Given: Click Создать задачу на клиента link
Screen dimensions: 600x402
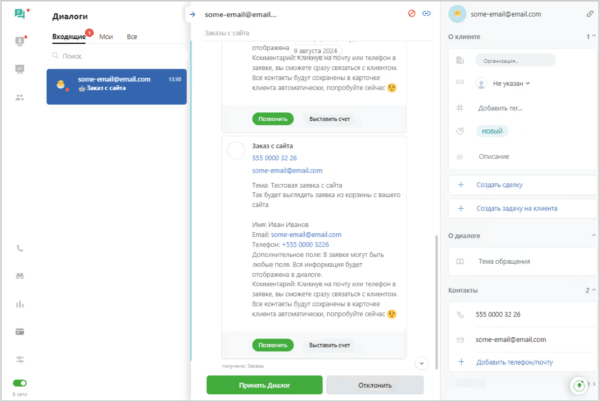Looking at the screenshot, I should tap(517, 208).
